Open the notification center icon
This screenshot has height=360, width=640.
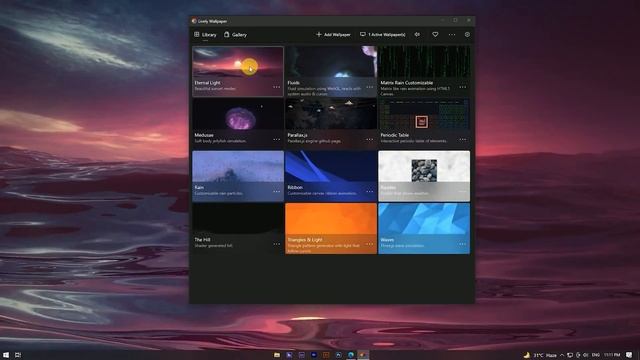629,355
